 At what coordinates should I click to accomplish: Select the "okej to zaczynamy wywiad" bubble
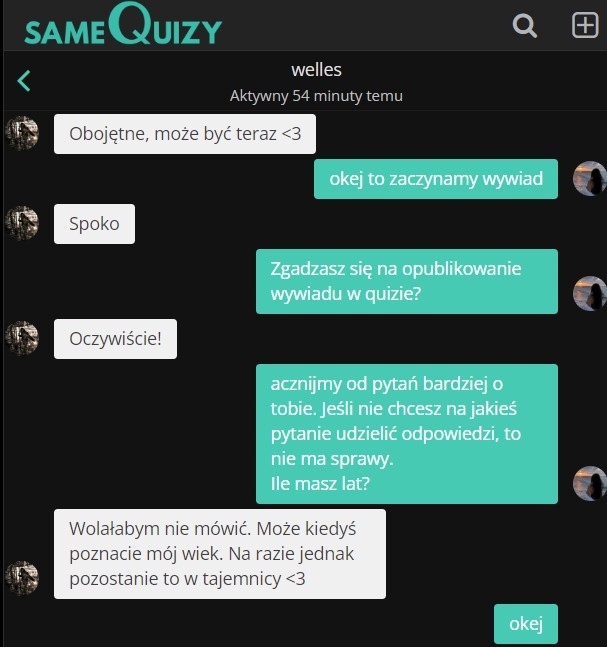click(436, 179)
